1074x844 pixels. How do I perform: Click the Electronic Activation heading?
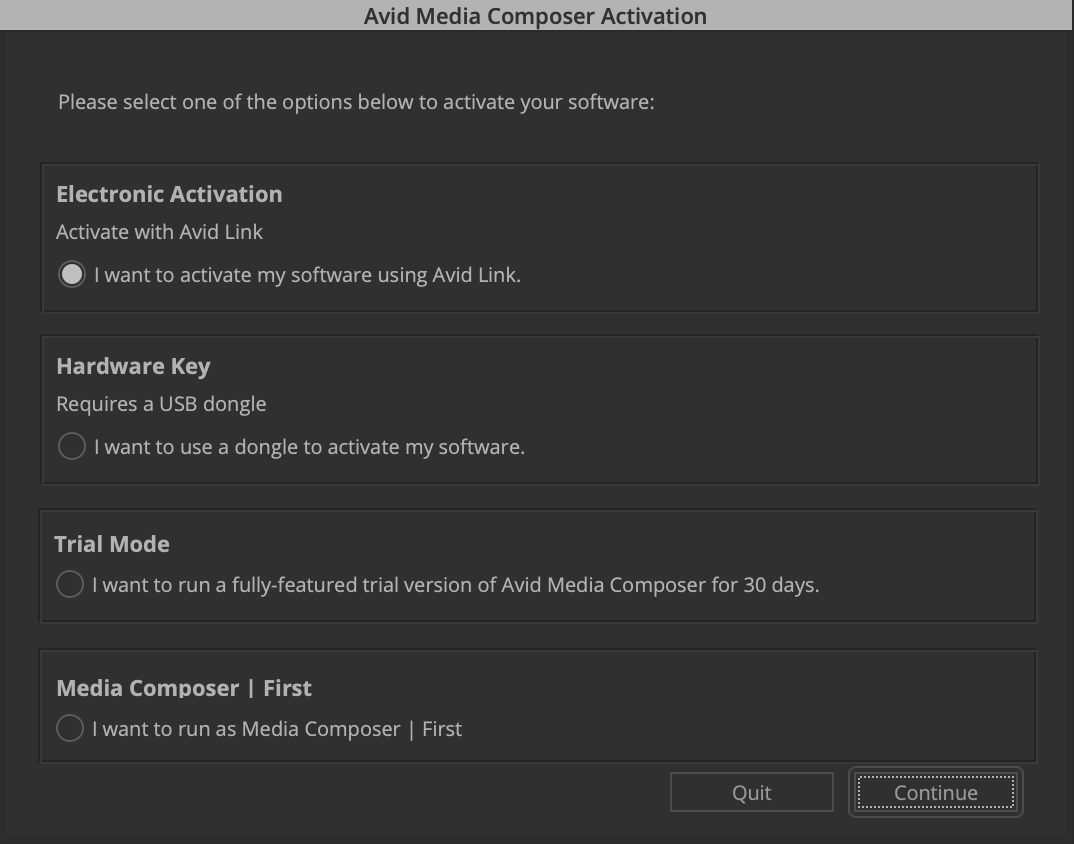(169, 195)
